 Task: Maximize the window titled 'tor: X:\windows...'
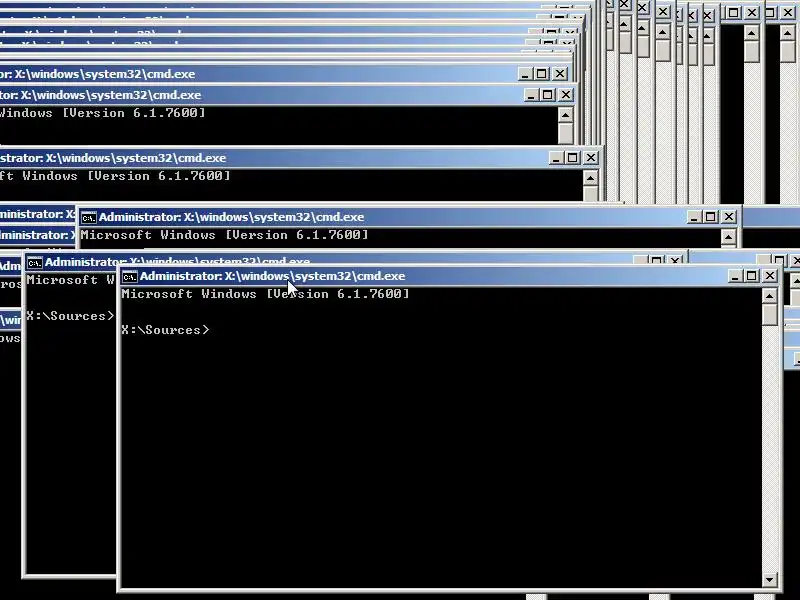[548, 95]
